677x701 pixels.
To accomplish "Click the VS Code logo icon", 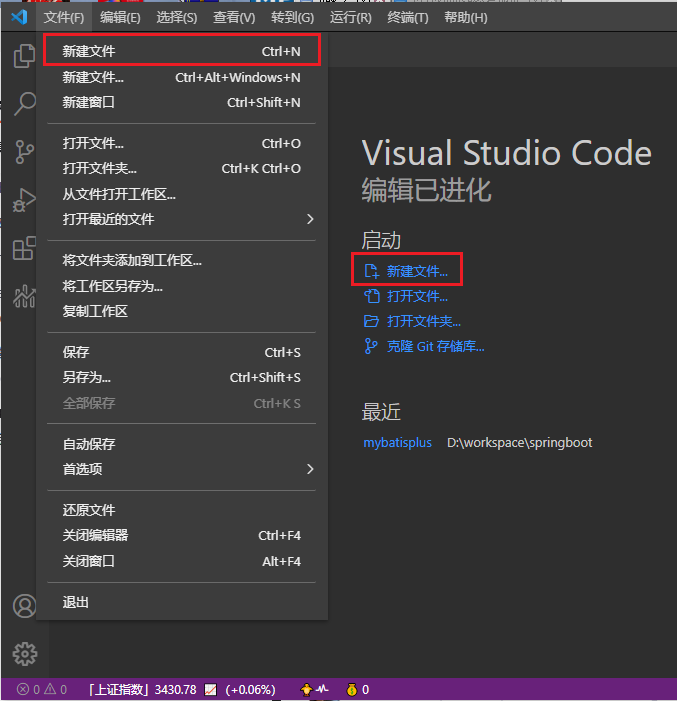I will [x=19, y=17].
